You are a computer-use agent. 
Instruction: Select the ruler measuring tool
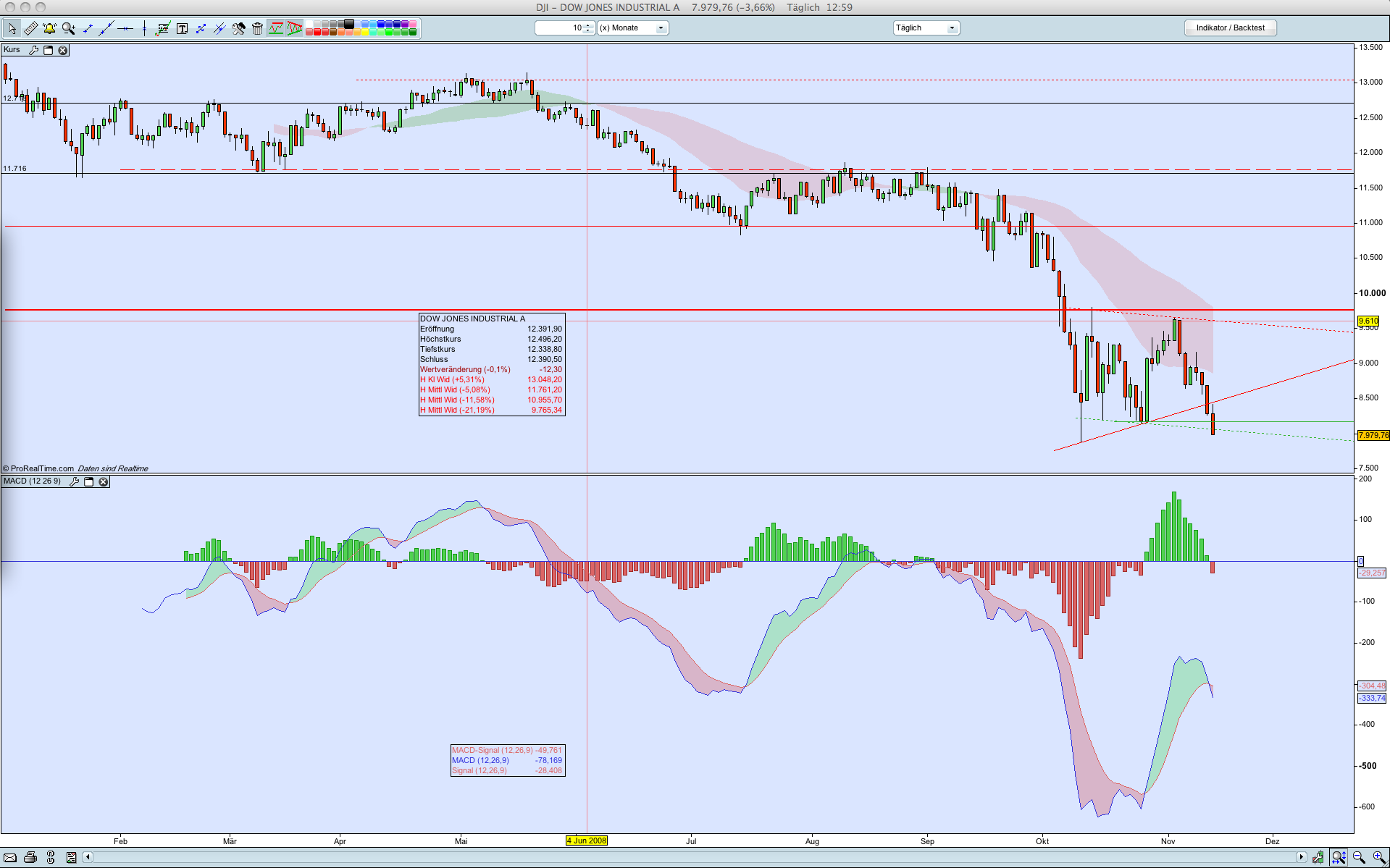pyautogui.click(x=30, y=28)
